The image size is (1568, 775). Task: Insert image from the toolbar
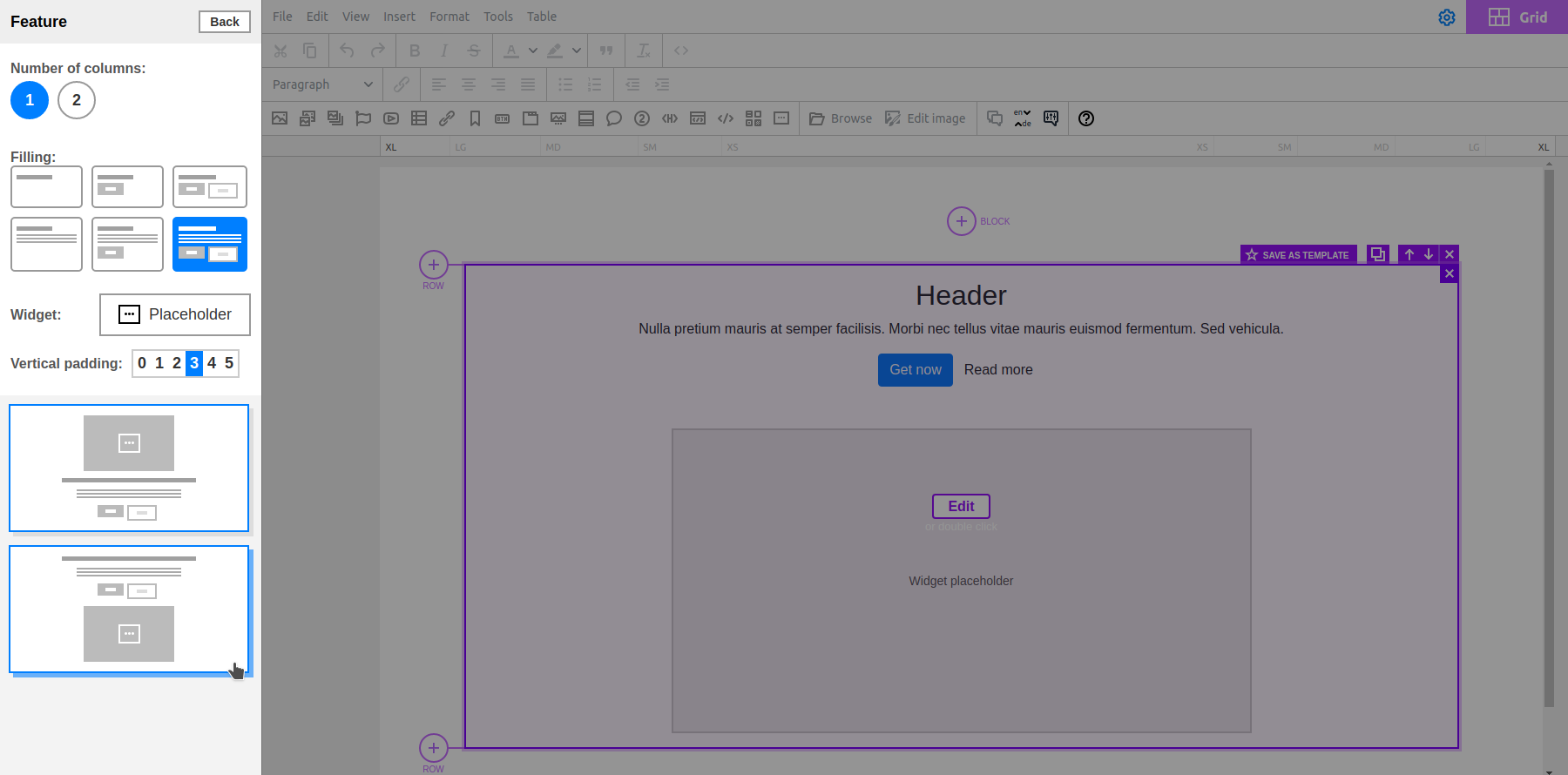tap(280, 118)
